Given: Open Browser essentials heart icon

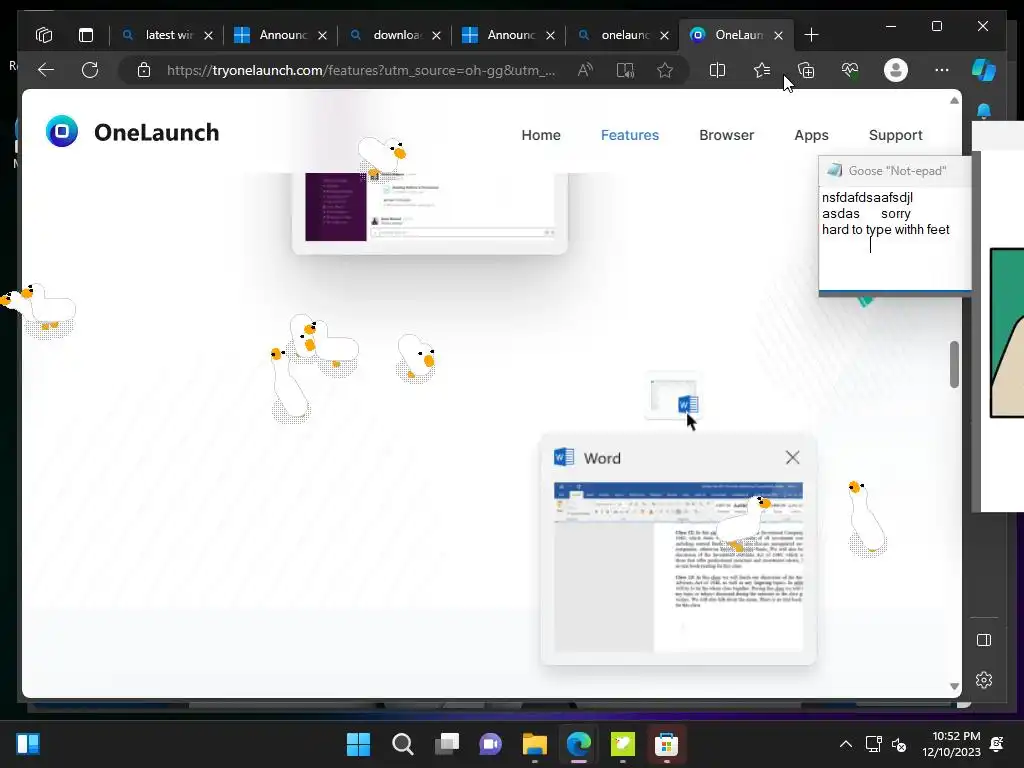Looking at the screenshot, I should [850, 70].
